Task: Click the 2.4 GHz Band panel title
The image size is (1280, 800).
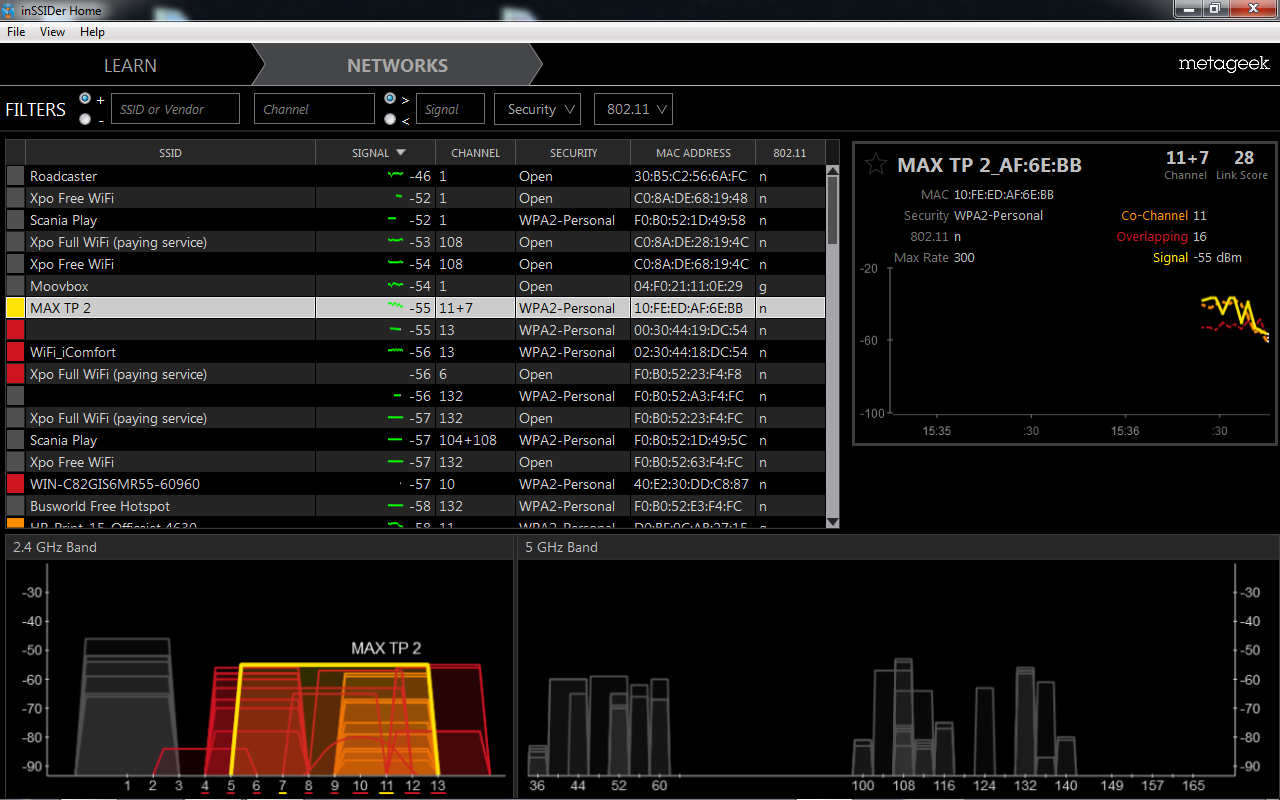Action: click(x=55, y=547)
